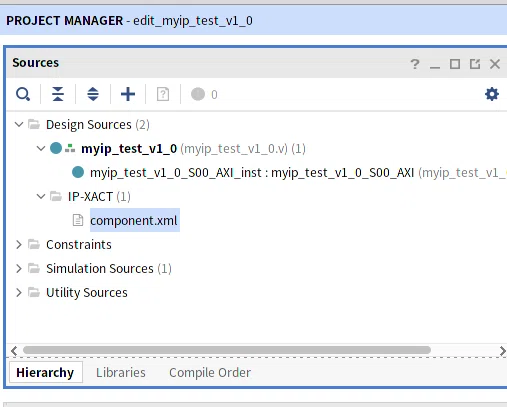Click the Design Sources folder icon
507x407 pixels.
34,124
